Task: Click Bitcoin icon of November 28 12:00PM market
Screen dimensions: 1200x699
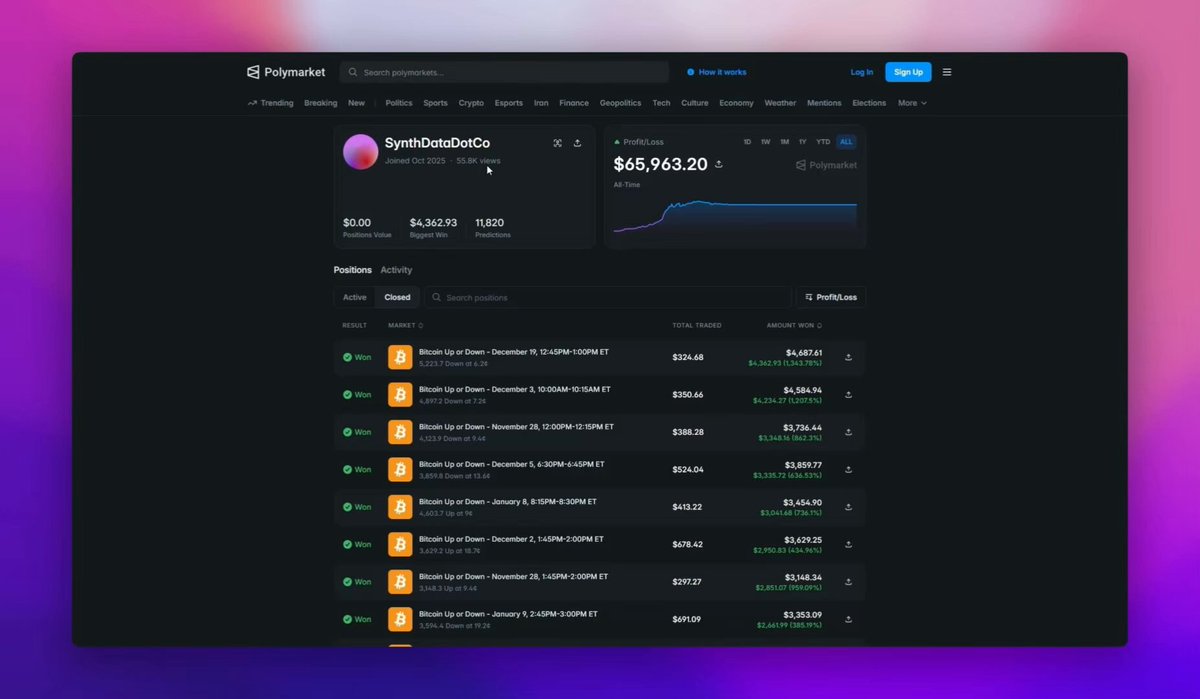Action: tap(400, 432)
